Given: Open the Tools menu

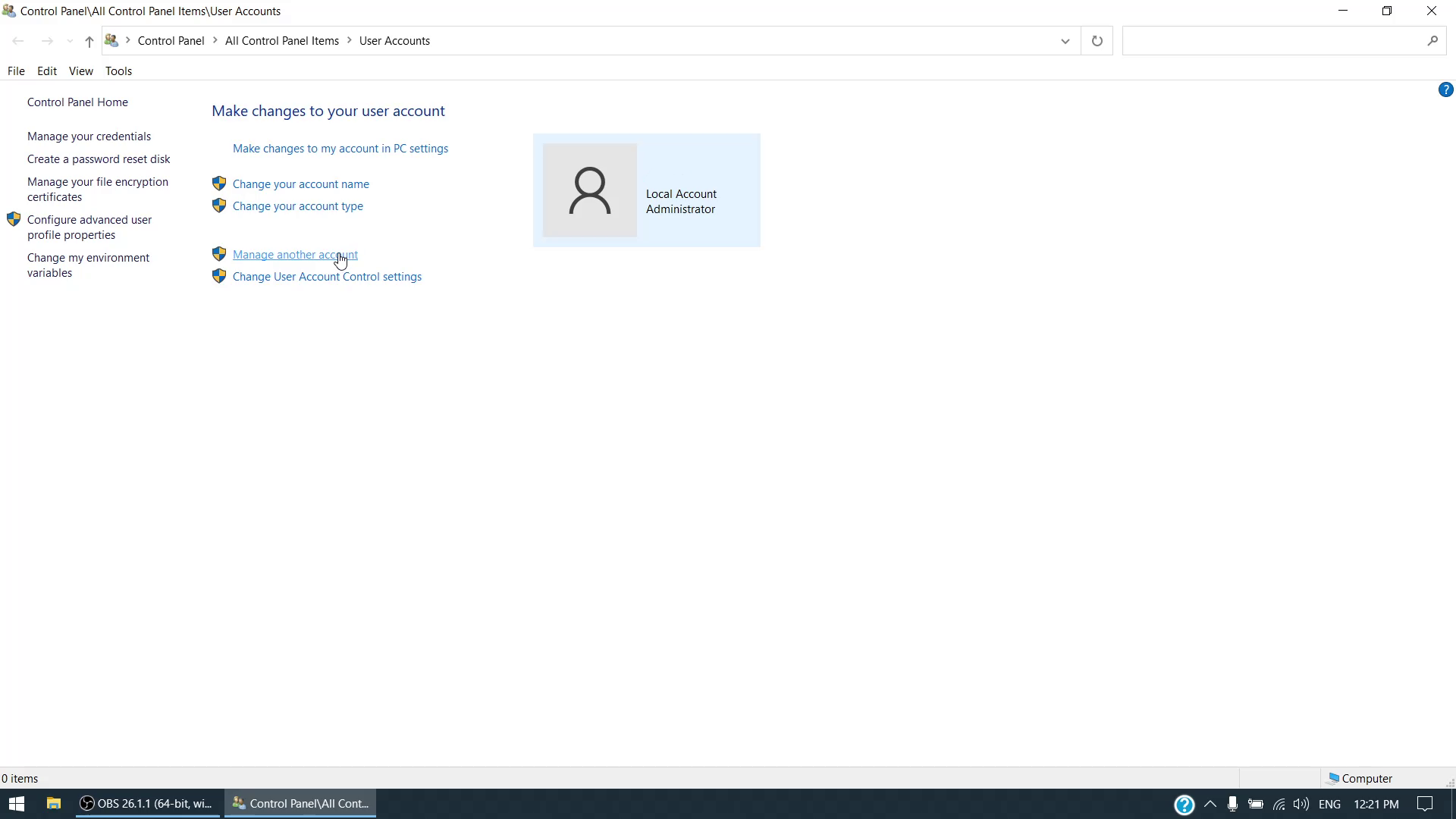Looking at the screenshot, I should (x=118, y=71).
